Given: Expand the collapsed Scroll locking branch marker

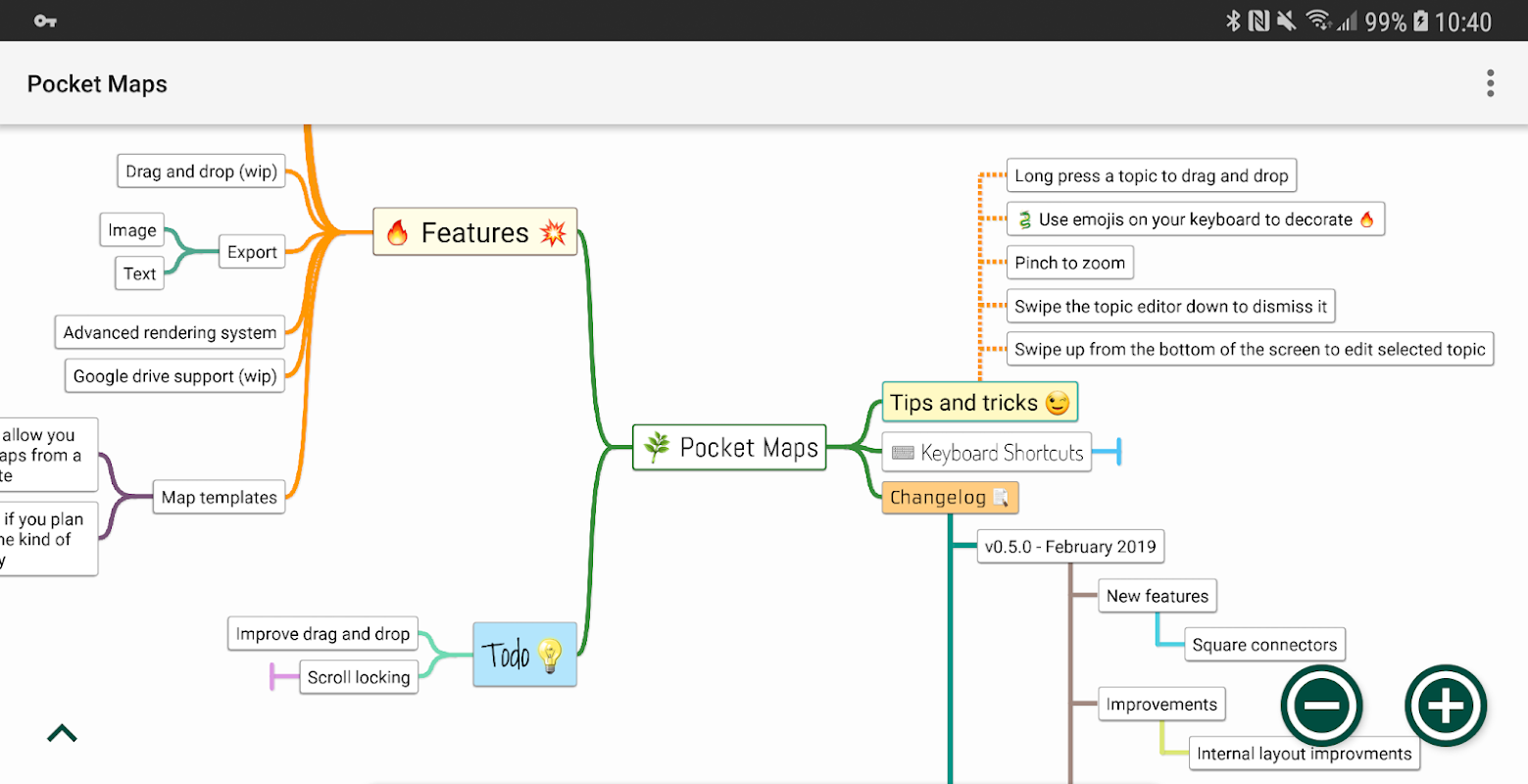Looking at the screenshot, I should click(272, 676).
